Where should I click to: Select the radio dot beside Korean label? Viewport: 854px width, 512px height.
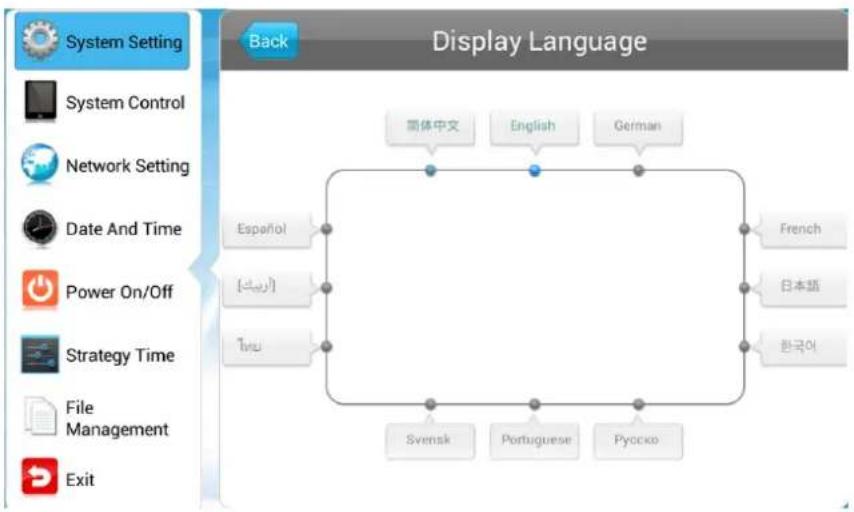pyautogui.click(x=745, y=346)
